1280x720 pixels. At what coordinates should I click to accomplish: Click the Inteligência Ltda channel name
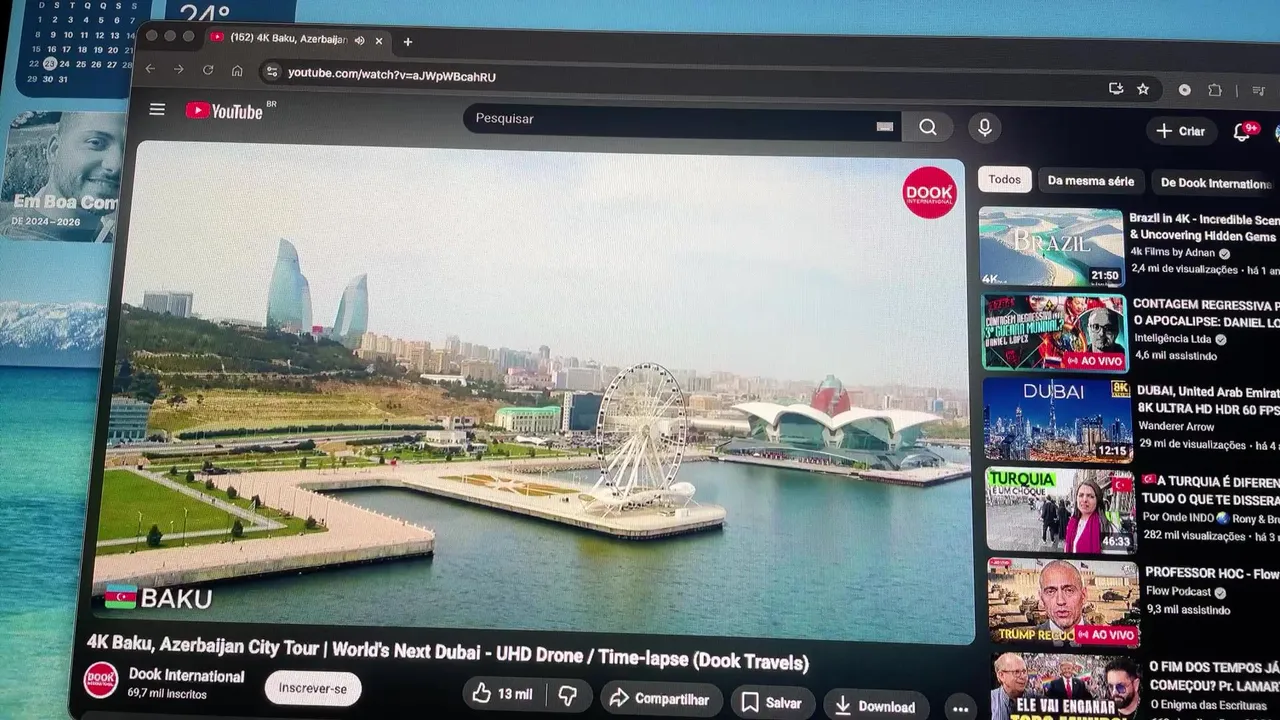point(1175,339)
